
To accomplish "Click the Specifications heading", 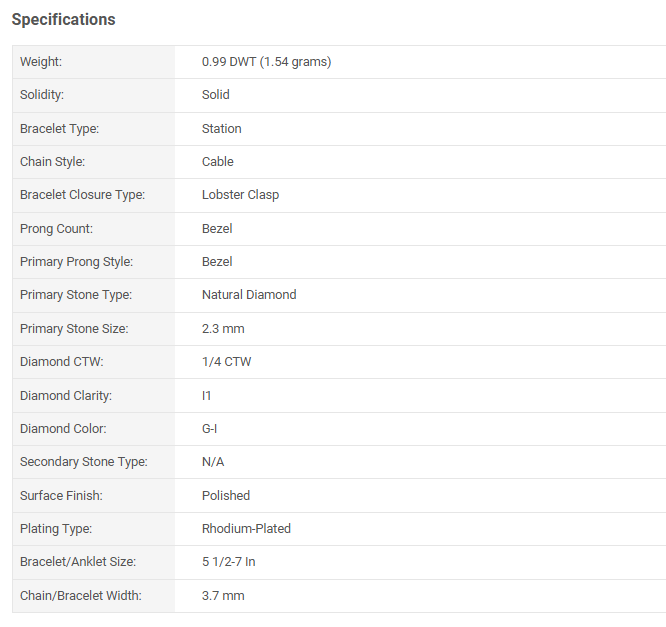I will point(63,20).
